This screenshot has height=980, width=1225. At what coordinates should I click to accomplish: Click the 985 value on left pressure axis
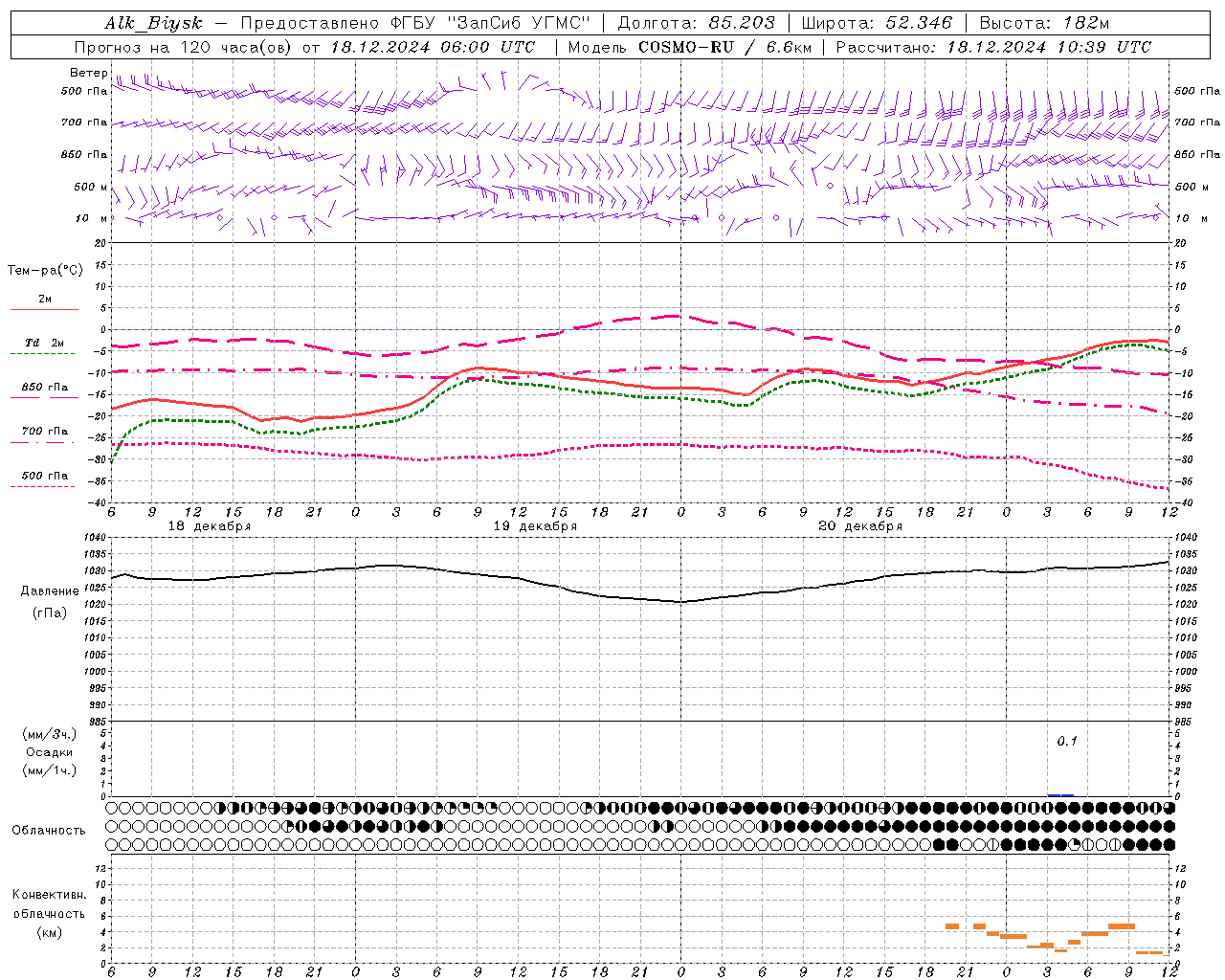point(99,721)
